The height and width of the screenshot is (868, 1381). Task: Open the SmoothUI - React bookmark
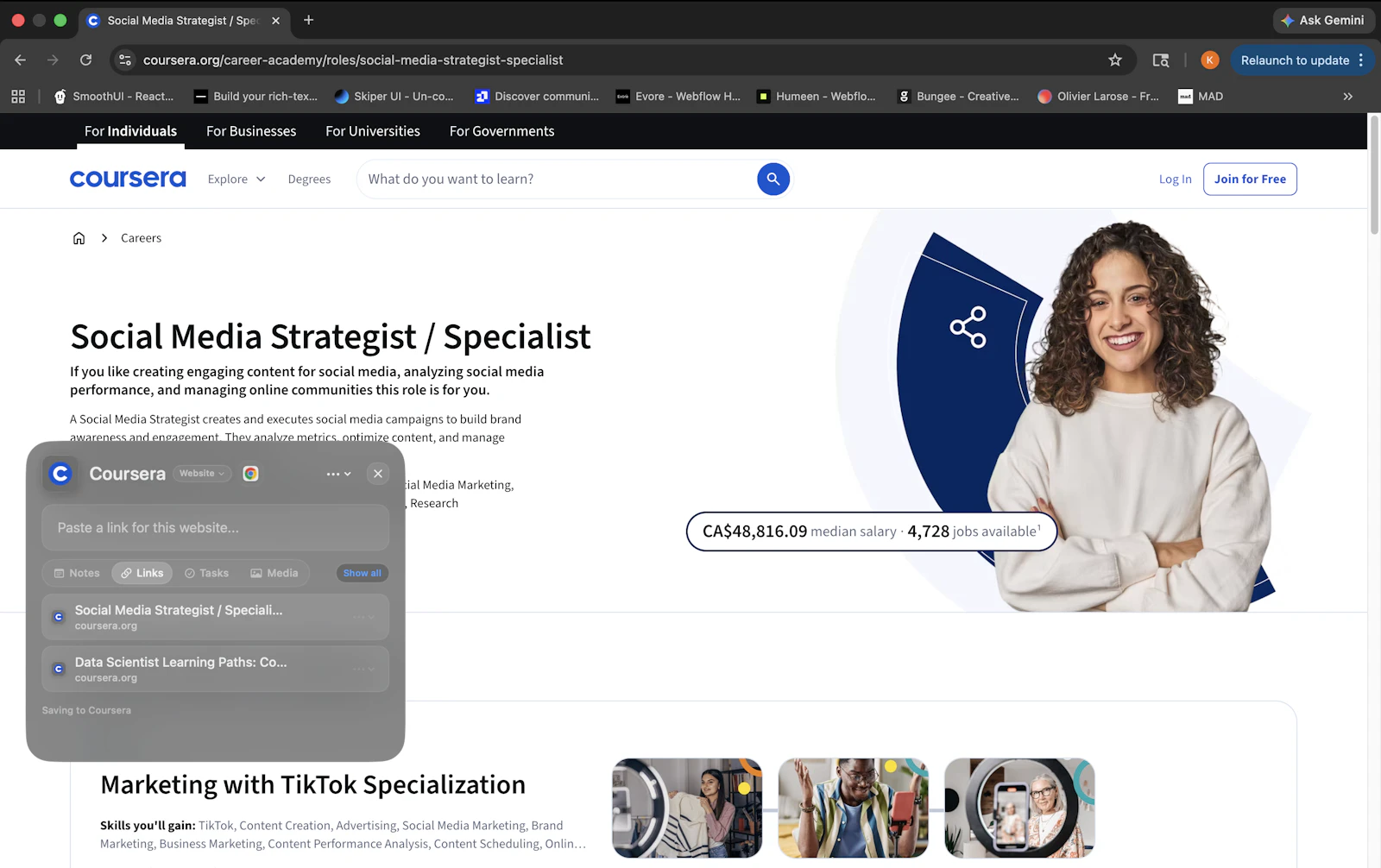pos(114,97)
